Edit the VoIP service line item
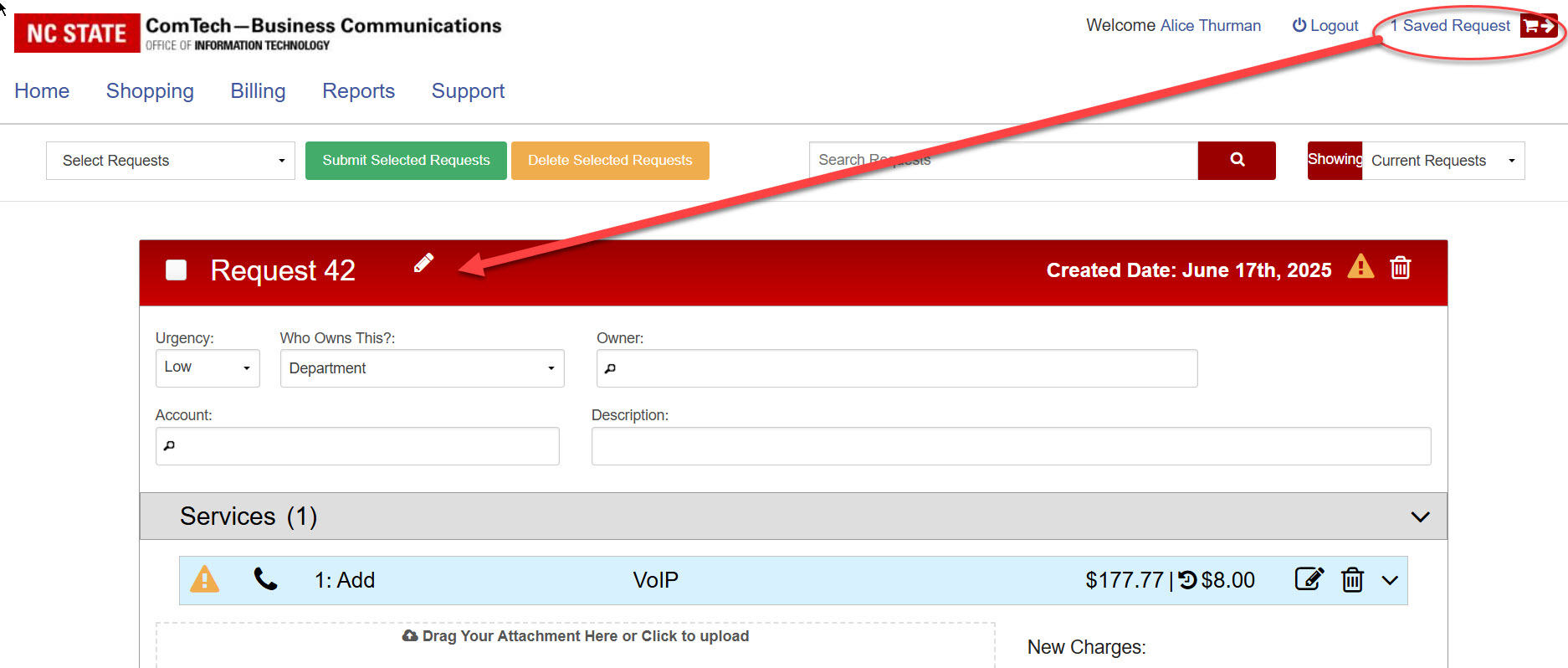The image size is (1568, 668). point(1309,579)
